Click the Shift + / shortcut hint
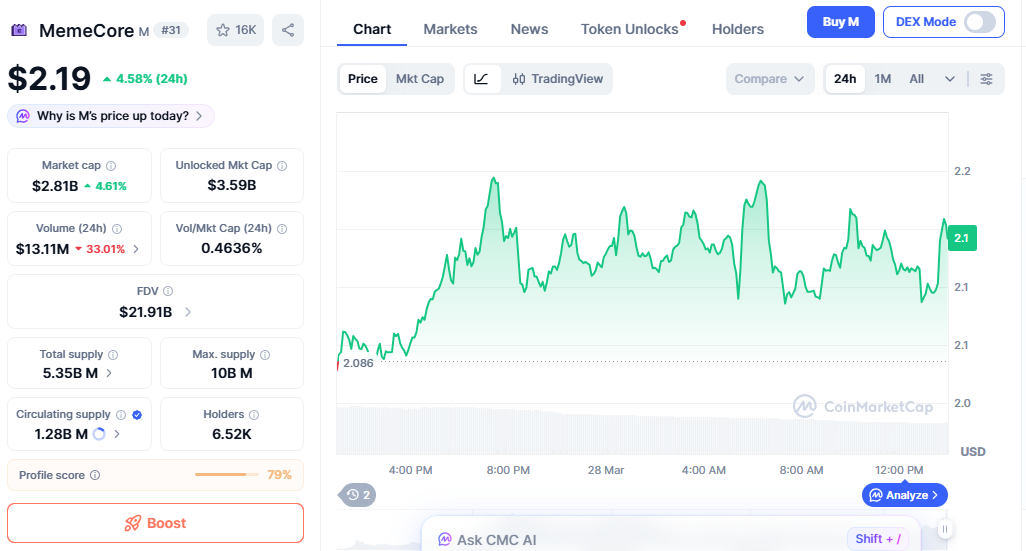Viewport: 1026px width, 551px height. click(x=877, y=539)
